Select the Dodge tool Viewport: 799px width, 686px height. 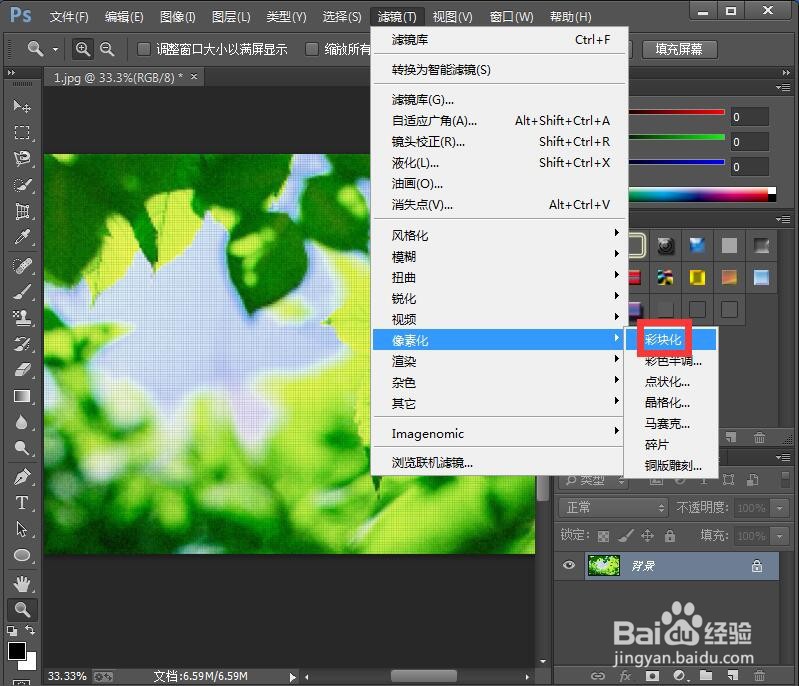click(21, 448)
